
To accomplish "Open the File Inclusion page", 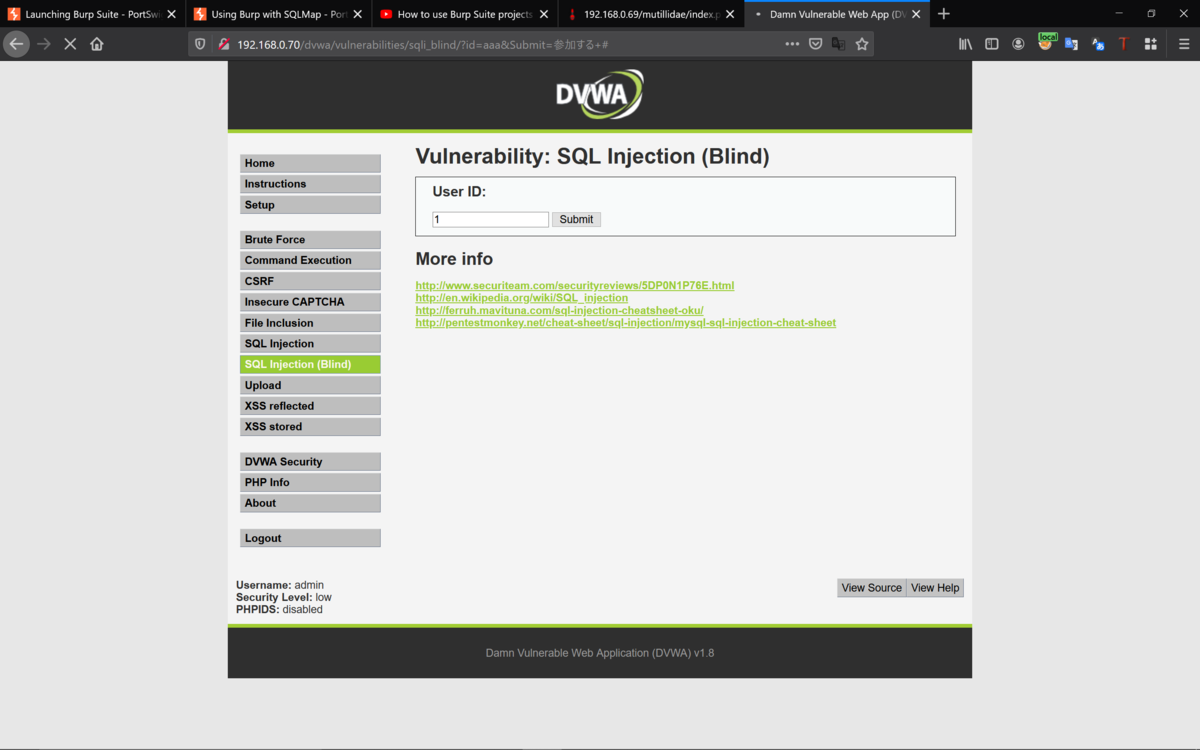I will tap(310, 323).
